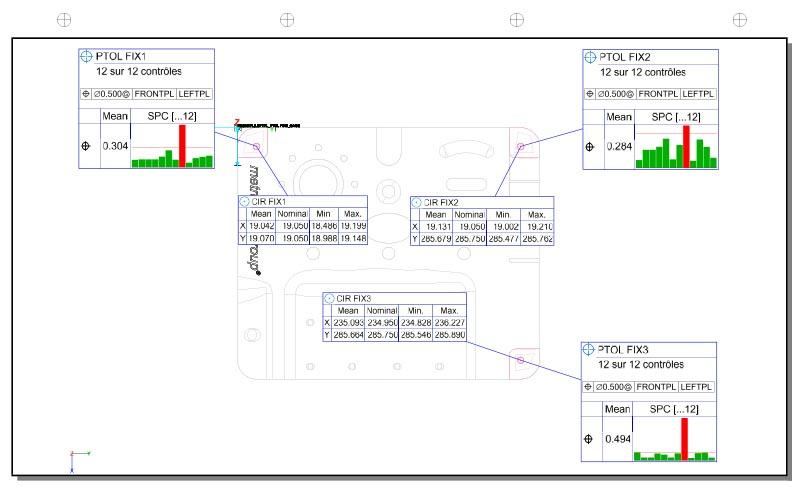This screenshot has width=799, height=487.
Task: Click the position tolerance icon beside PTOL FIX2
Action: pyautogui.click(x=590, y=57)
